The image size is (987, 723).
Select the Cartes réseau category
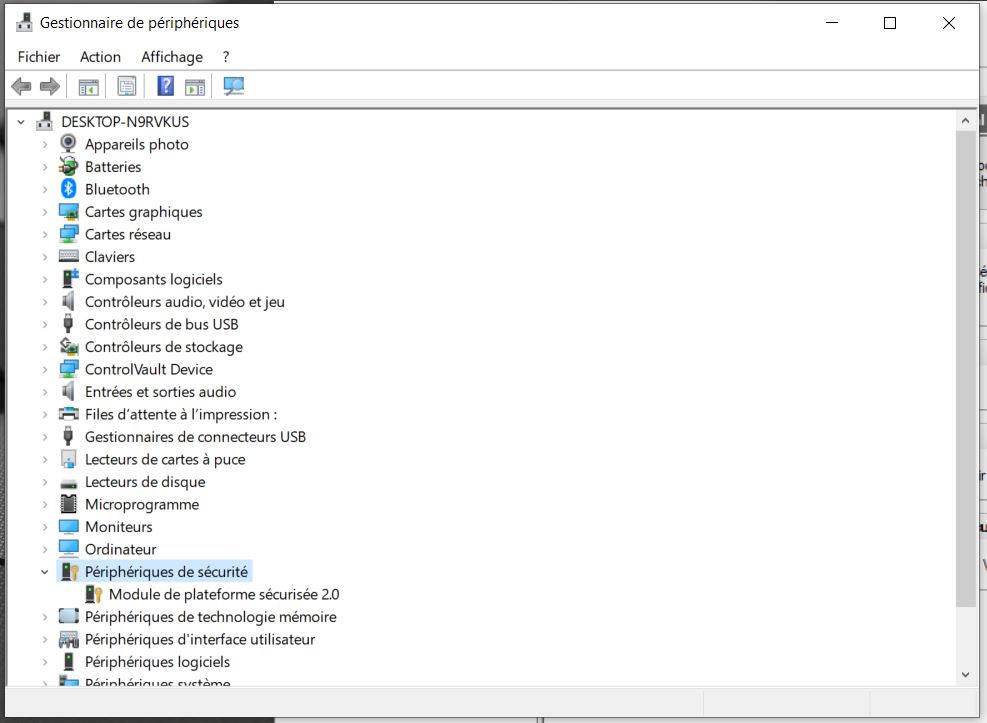pyautogui.click(x=127, y=234)
